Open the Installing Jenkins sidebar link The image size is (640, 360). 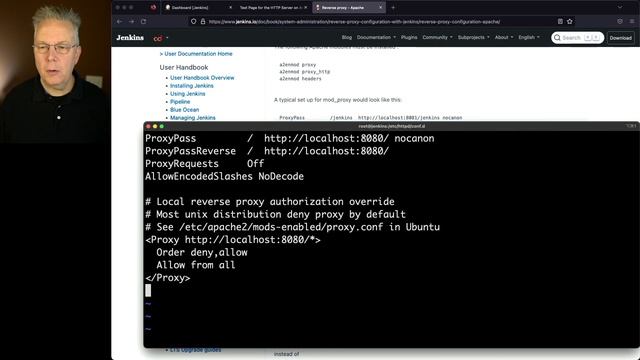click(191, 86)
